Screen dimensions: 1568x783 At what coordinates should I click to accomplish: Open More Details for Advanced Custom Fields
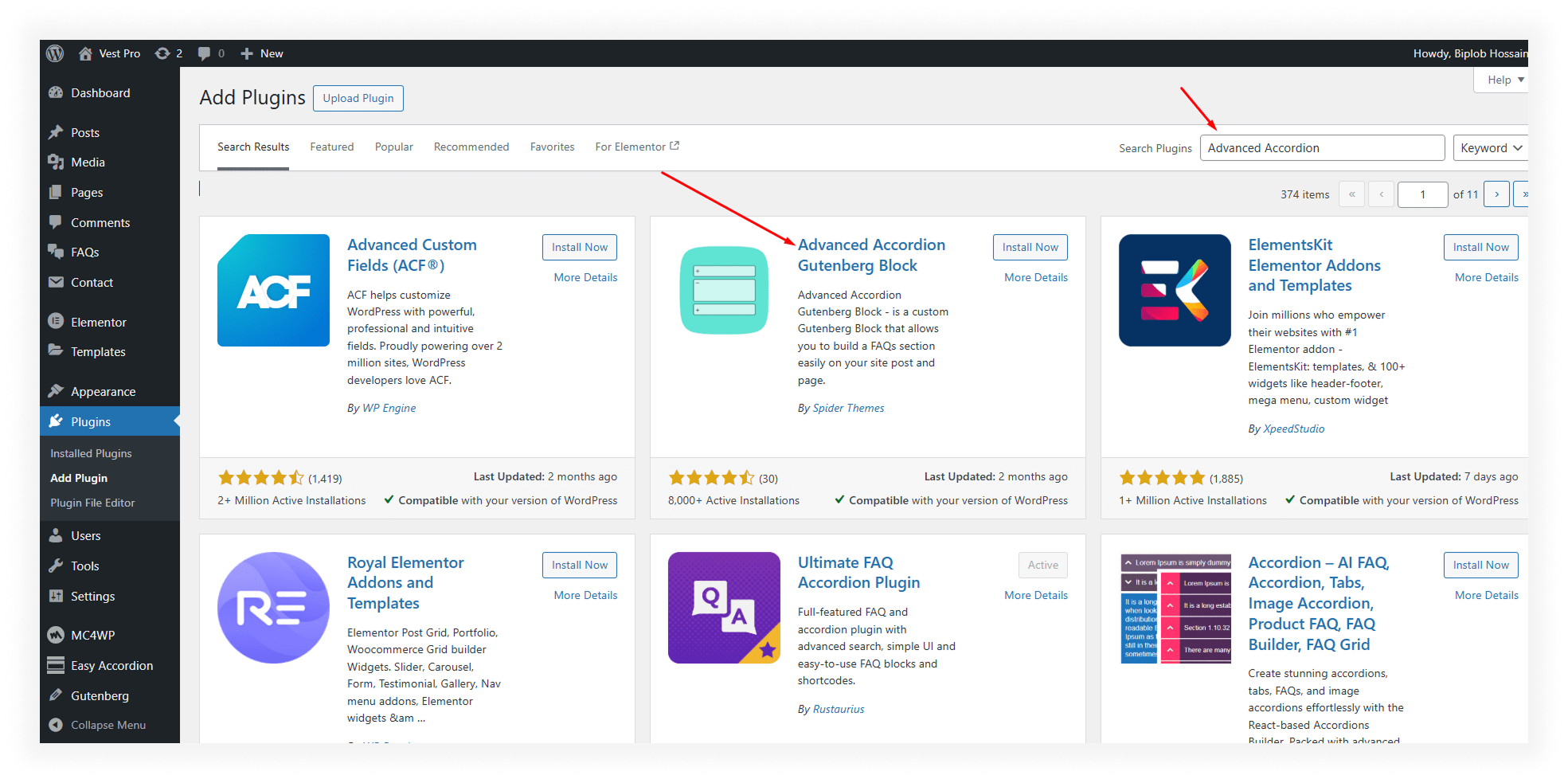(585, 277)
